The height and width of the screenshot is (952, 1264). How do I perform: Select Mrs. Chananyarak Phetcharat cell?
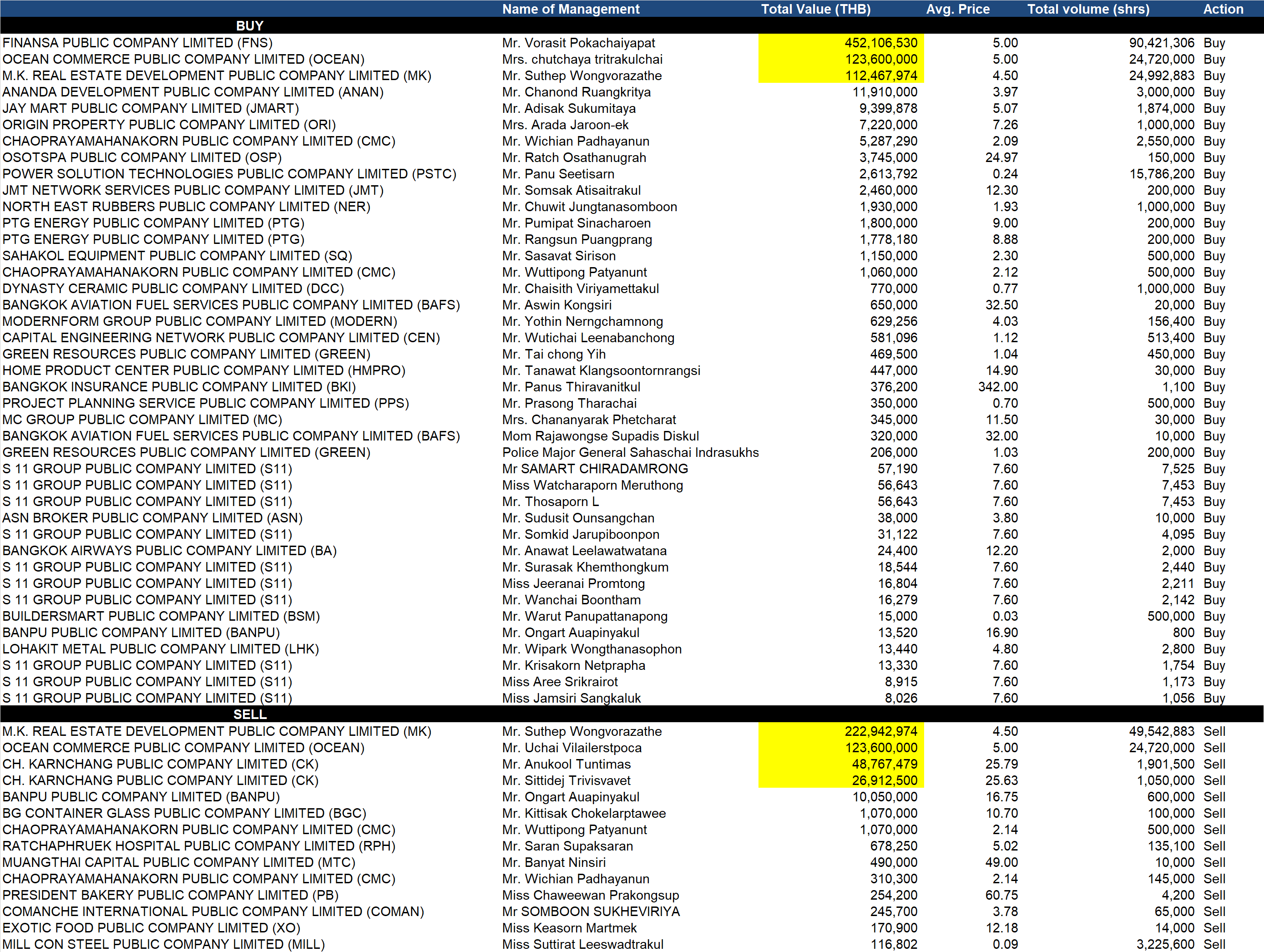[x=589, y=420]
